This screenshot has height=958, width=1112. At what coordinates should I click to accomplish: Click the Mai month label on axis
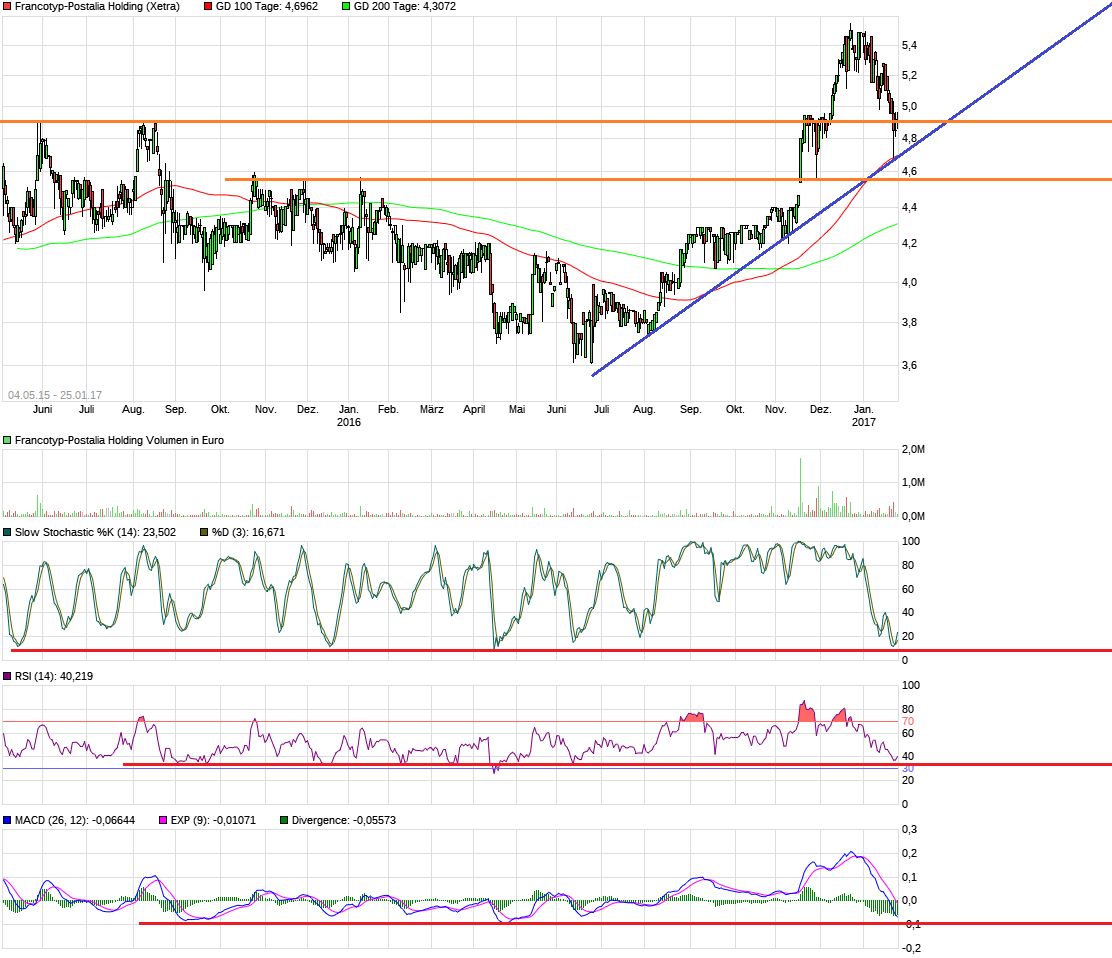517,409
